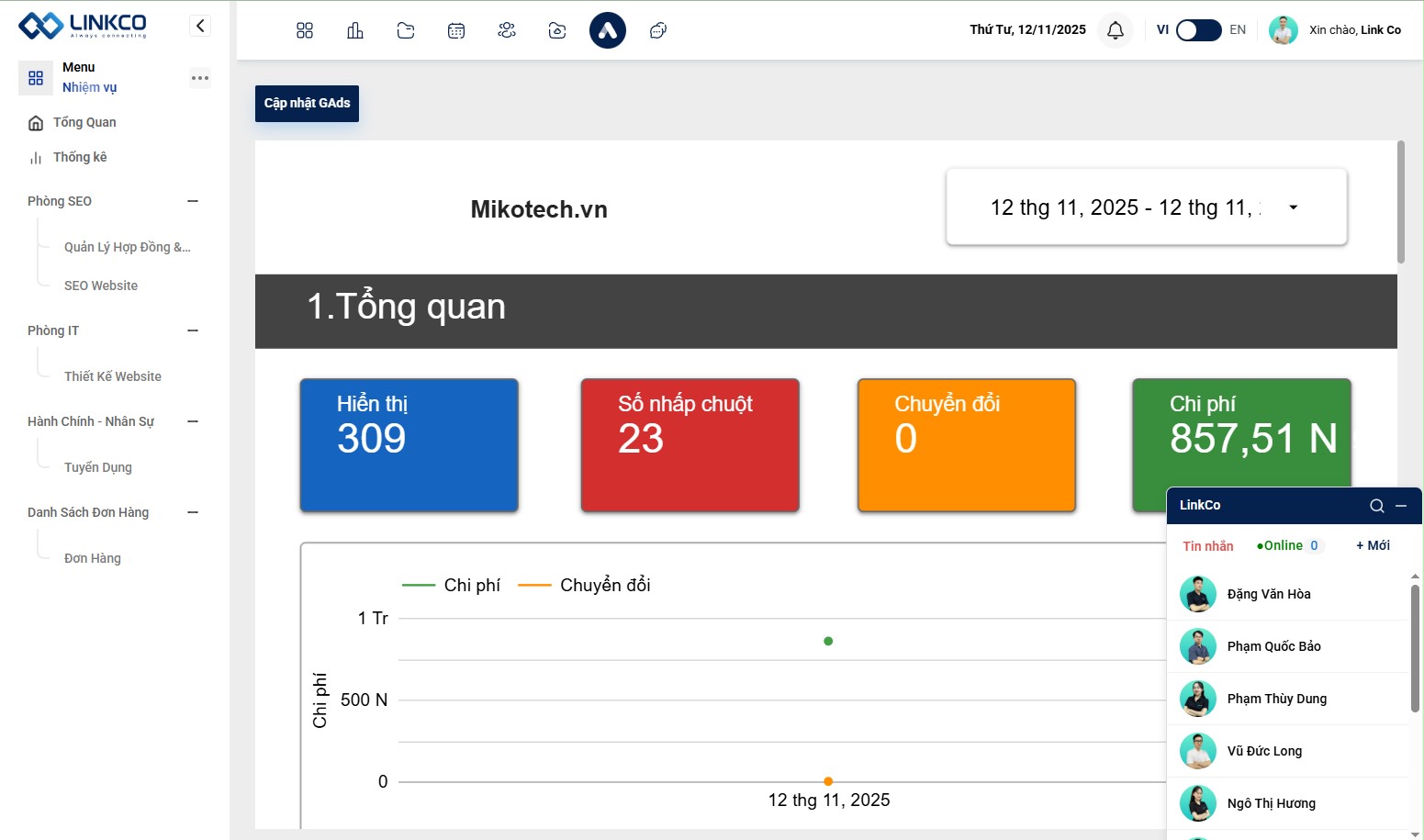Open the cloud folder toolbar icon
Screen dimensions: 1424x840
click(x=557, y=31)
